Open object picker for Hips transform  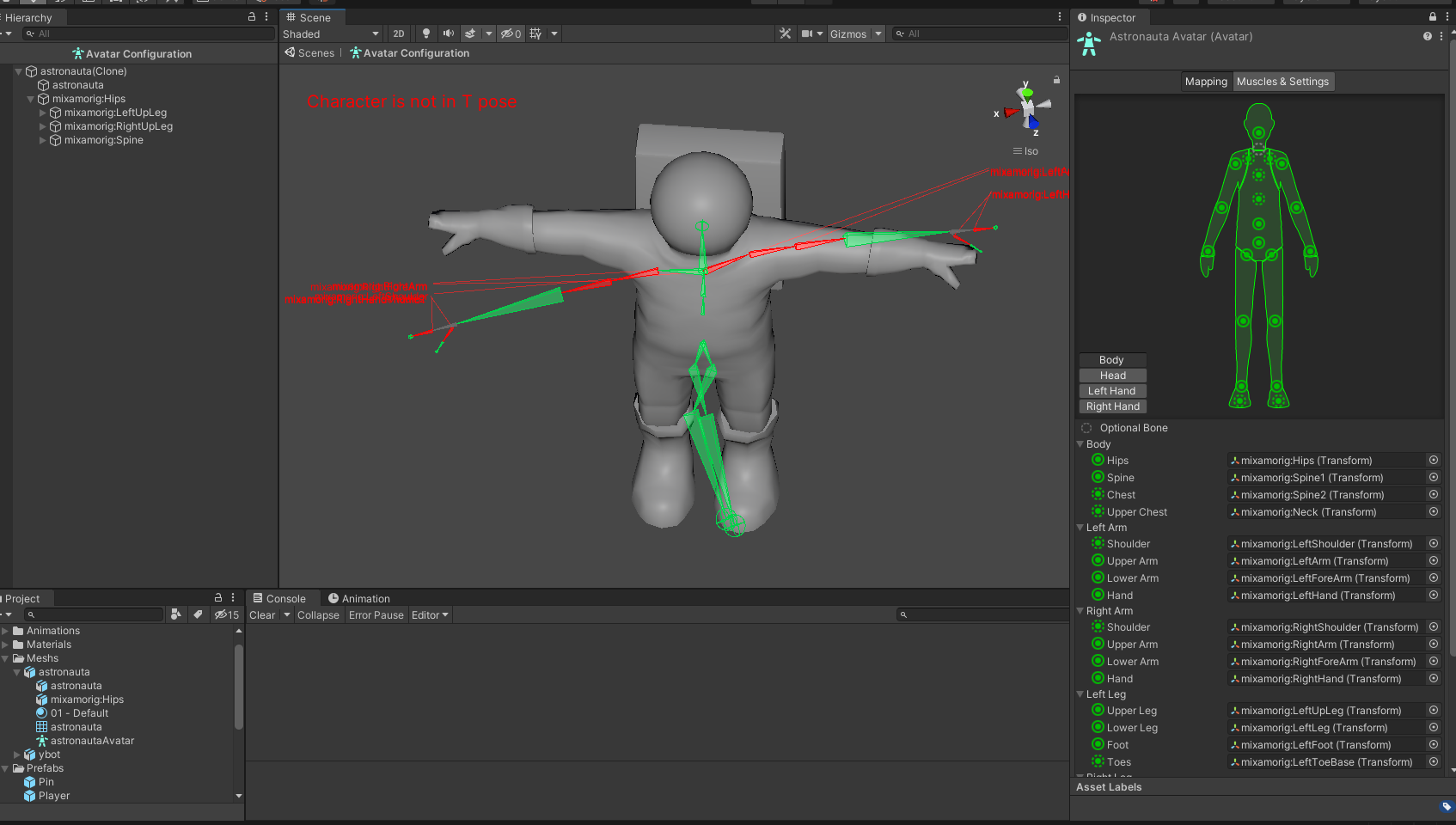coord(1434,460)
